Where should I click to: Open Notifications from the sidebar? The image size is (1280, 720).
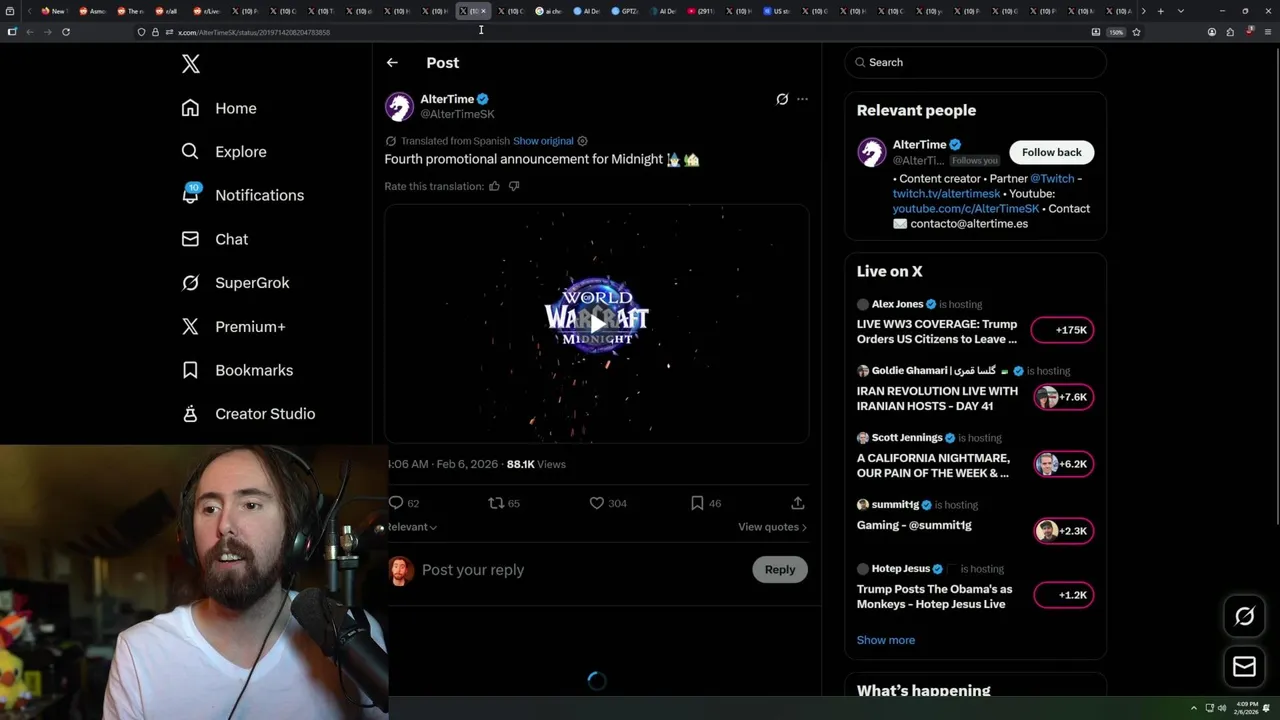242,195
